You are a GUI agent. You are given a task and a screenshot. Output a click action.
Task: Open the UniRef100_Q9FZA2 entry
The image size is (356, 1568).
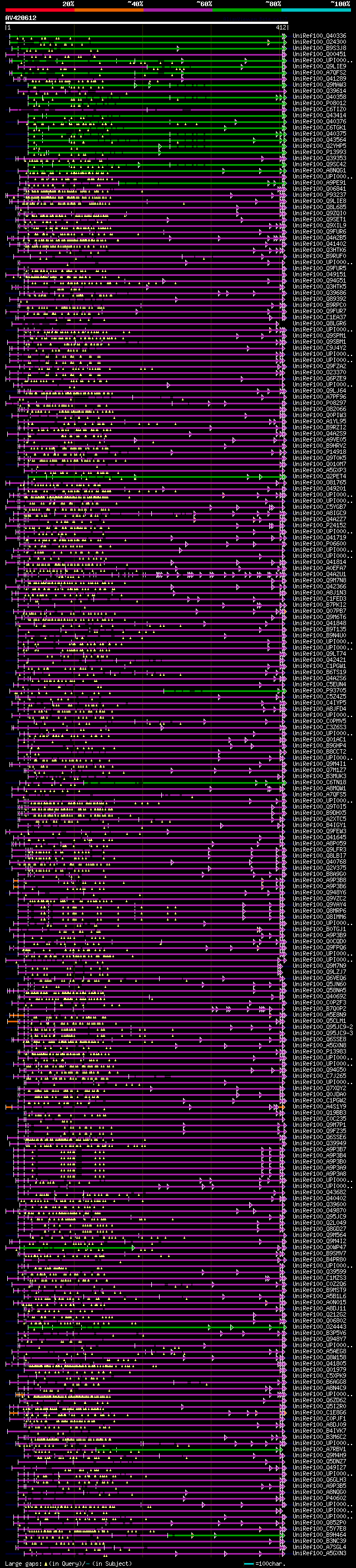pos(319,367)
